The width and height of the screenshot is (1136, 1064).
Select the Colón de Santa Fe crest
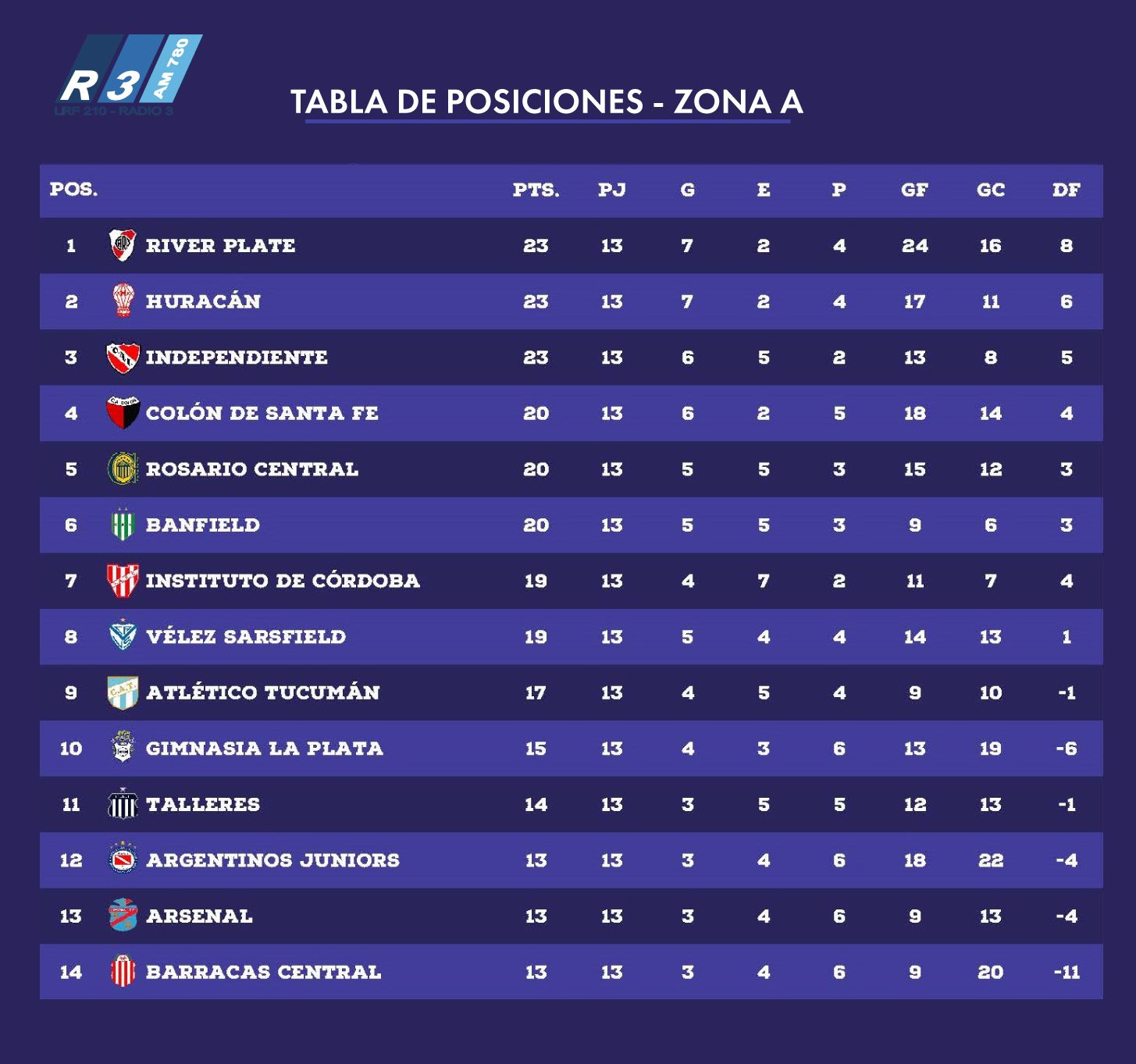click(x=123, y=412)
